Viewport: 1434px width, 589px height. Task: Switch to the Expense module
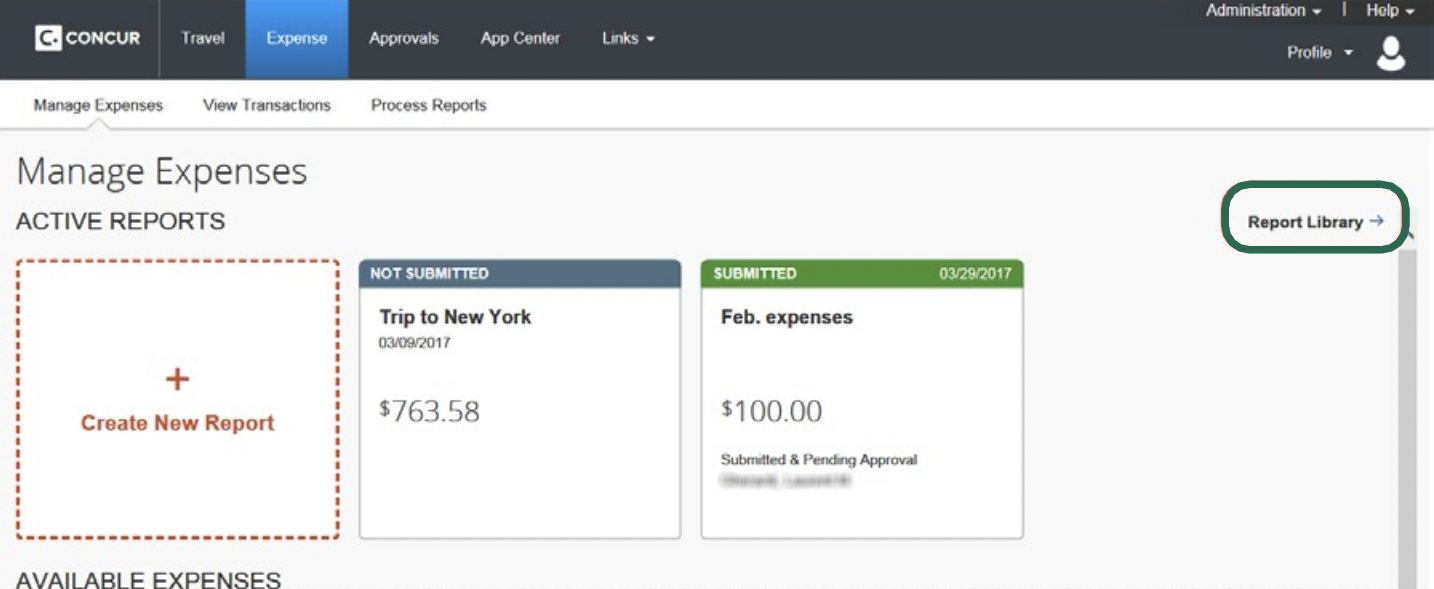pos(296,38)
